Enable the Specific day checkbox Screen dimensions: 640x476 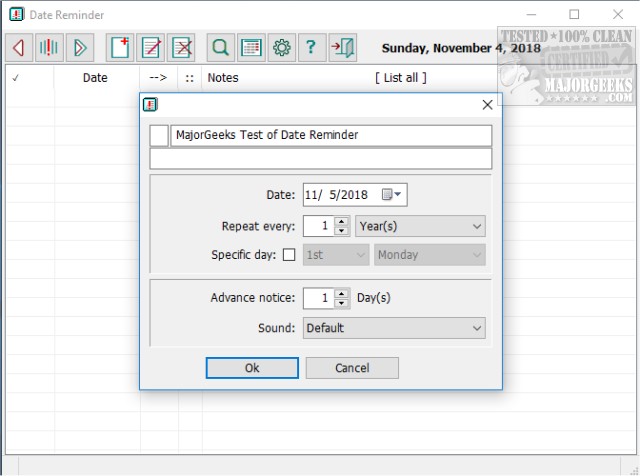[290, 255]
